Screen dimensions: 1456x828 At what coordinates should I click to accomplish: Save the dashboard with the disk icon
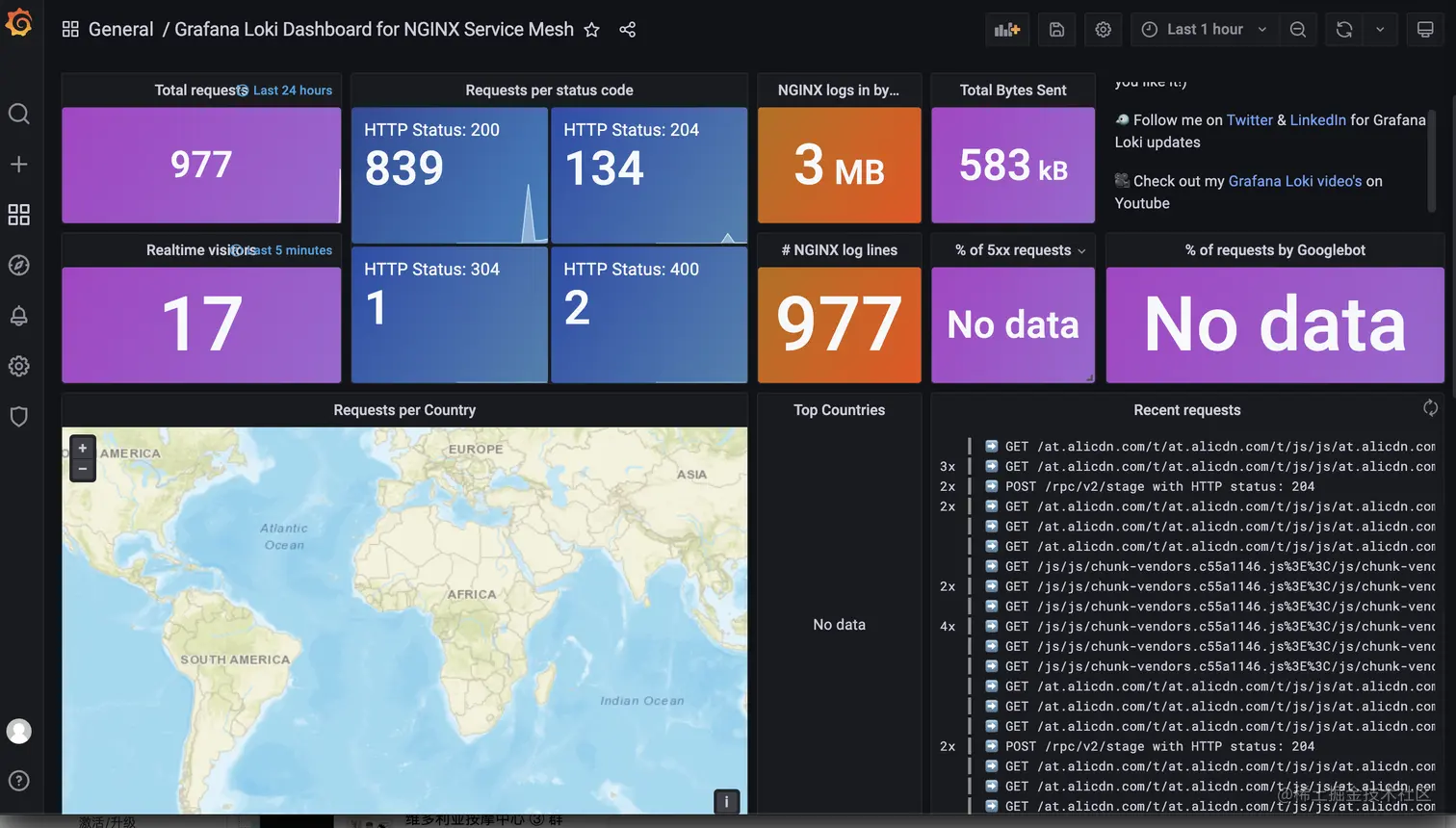tap(1056, 30)
